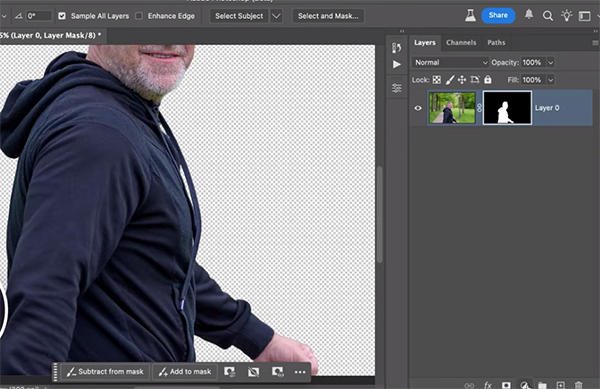
Task: Add a layer style with fx
Action: 488,385
